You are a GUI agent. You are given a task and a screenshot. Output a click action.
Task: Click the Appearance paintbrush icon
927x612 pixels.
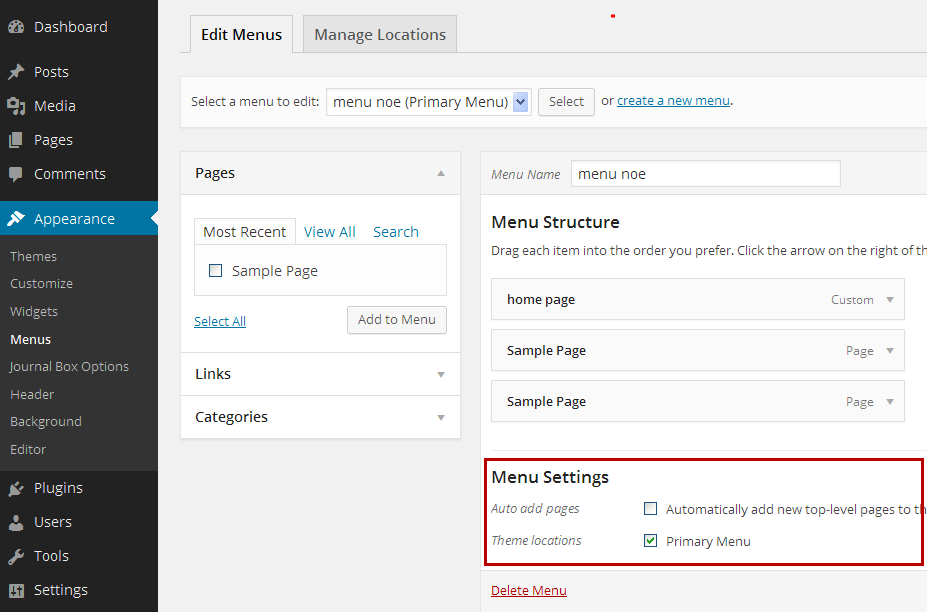click(16, 218)
